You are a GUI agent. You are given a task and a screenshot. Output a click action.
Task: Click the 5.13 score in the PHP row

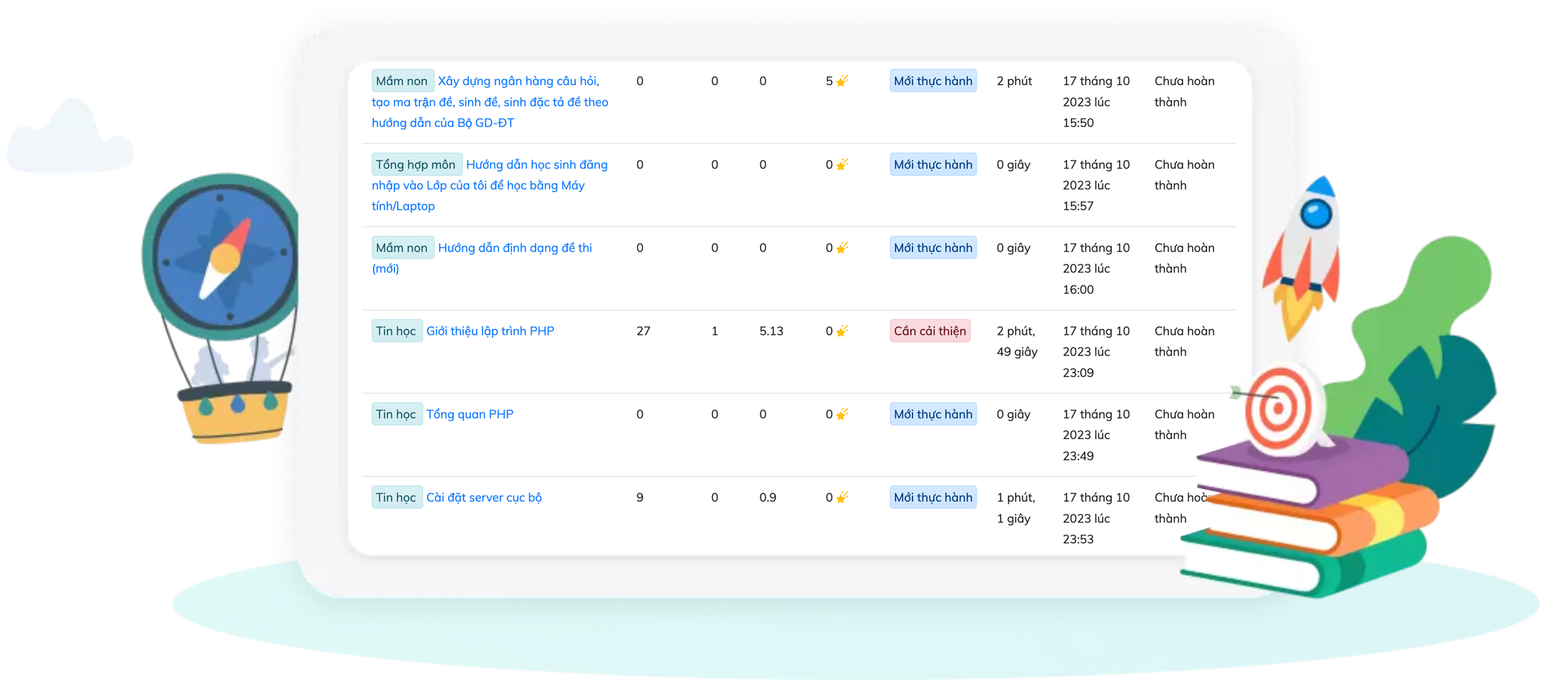tap(771, 331)
